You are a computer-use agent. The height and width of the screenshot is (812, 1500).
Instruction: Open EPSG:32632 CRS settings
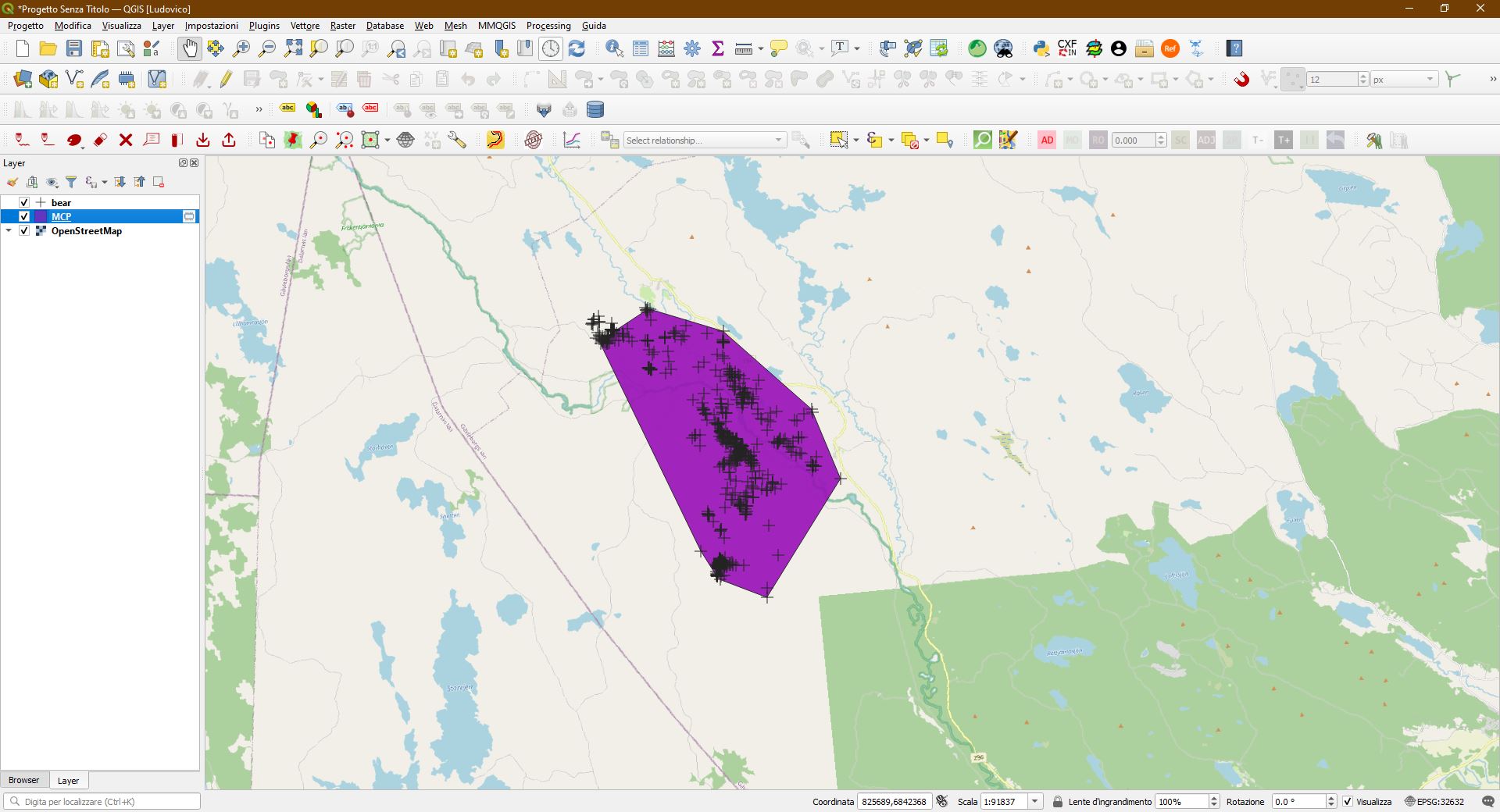(x=1434, y=801)
